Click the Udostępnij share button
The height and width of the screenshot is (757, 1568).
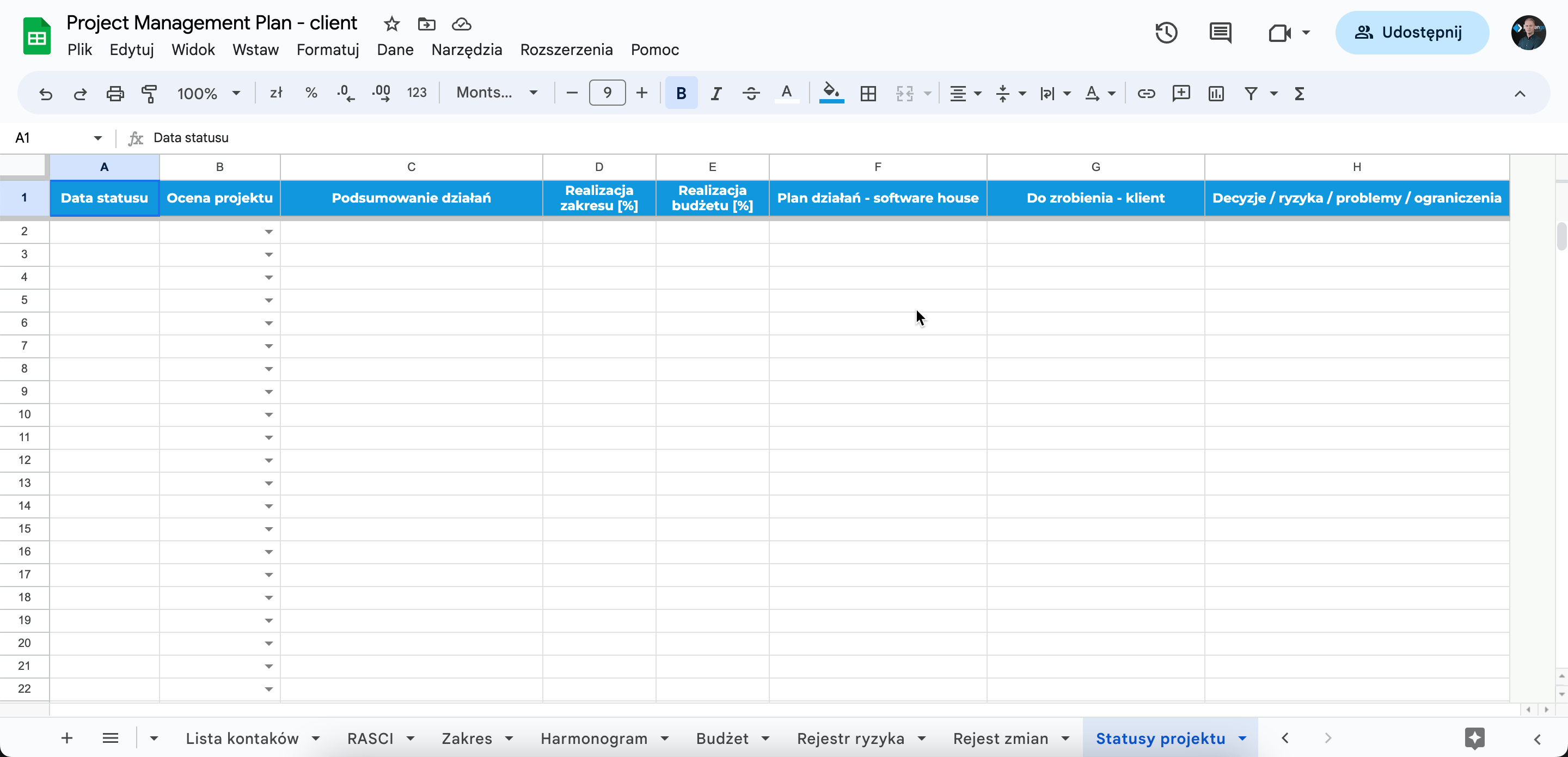click(1412, 32)
